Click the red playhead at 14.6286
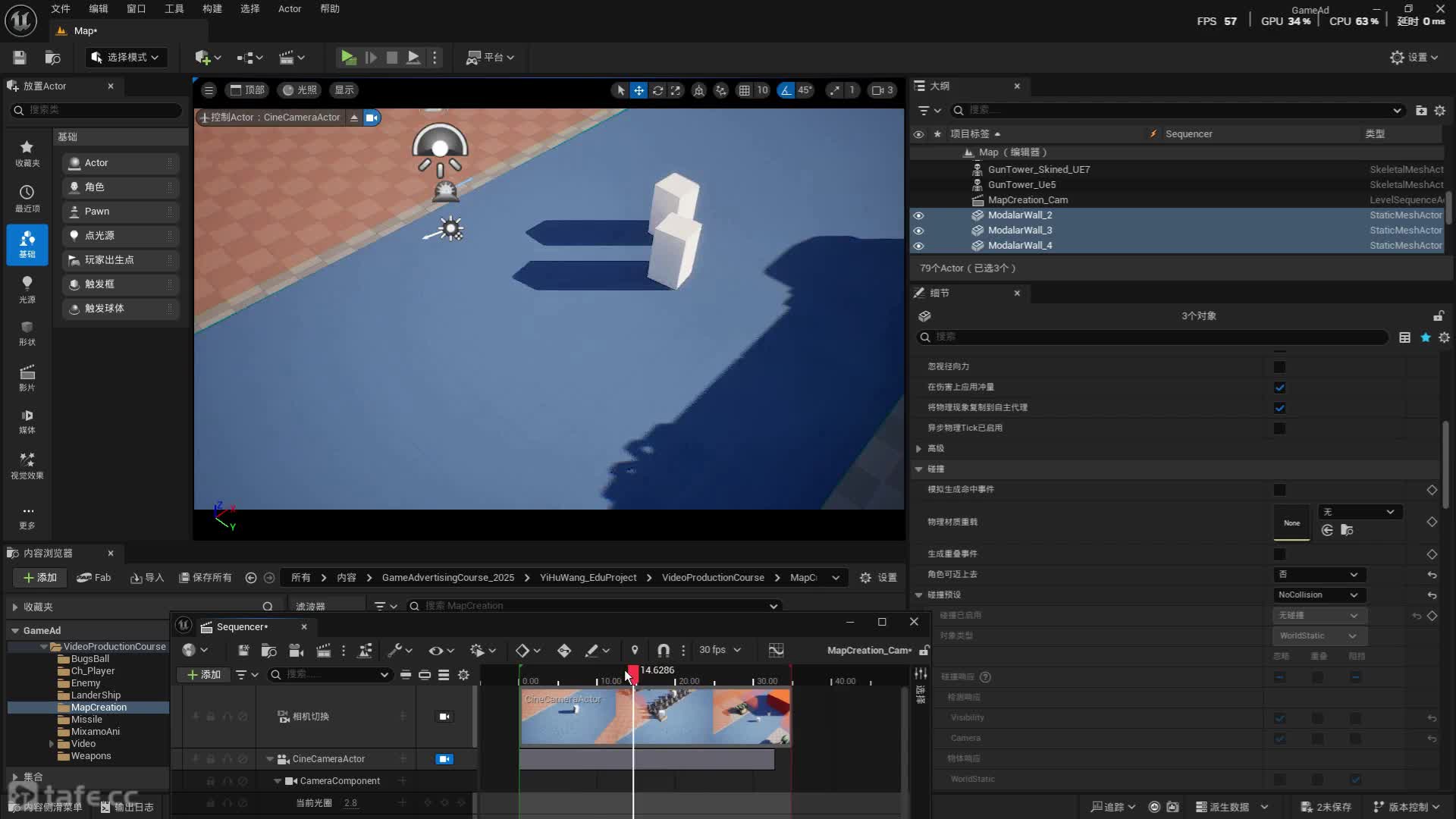Viewport: 1456px width, 819px height. pos(632,672)
